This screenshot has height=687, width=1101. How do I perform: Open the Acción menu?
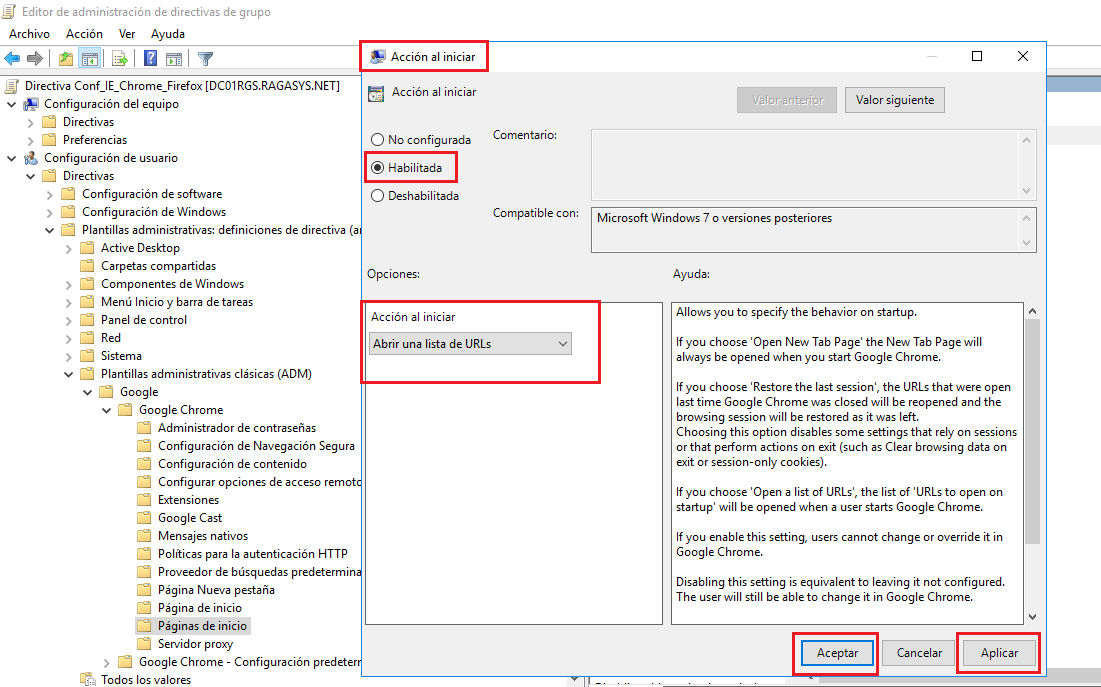(84, 33)
